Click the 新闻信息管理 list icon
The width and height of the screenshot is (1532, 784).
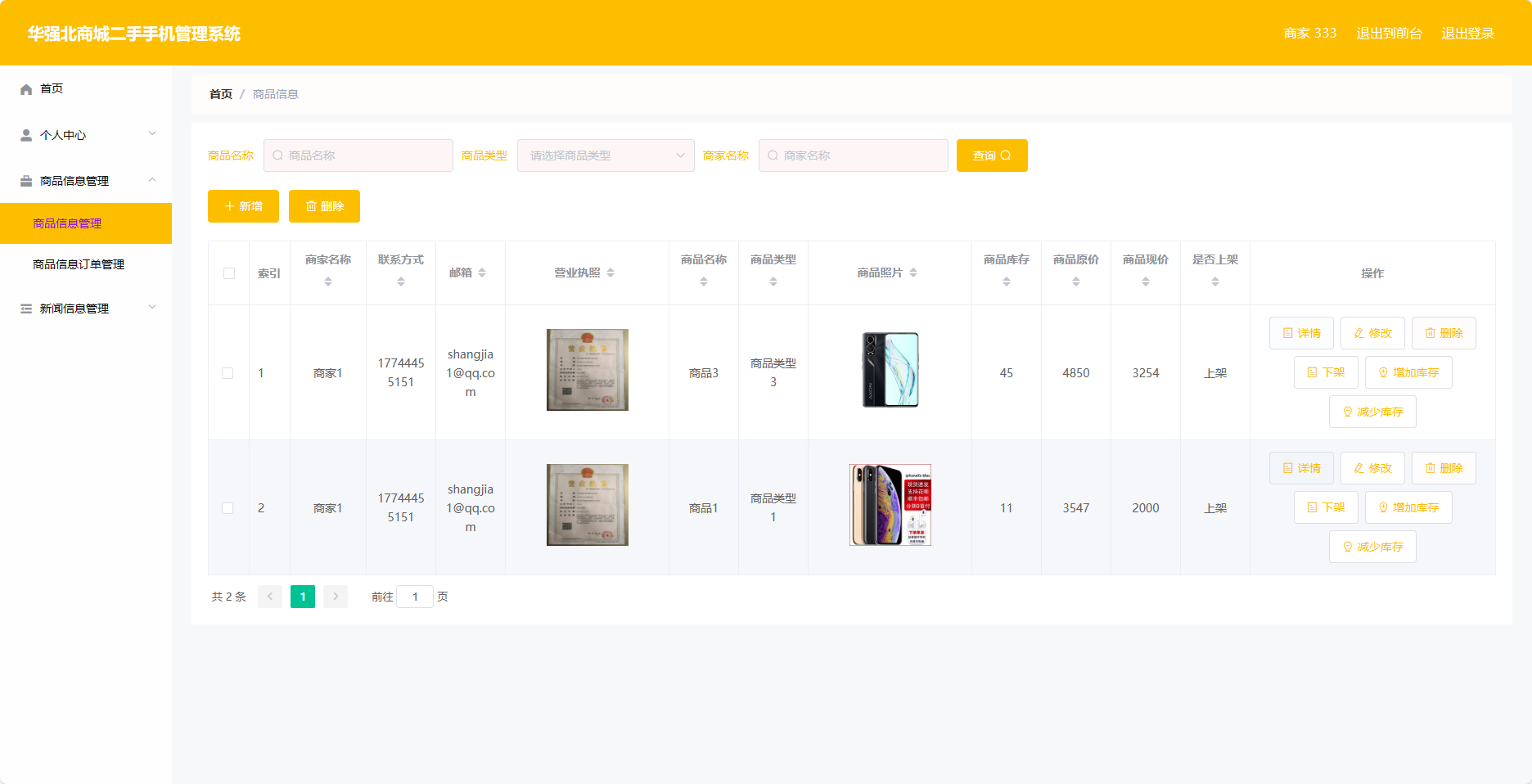click(26, 309)
